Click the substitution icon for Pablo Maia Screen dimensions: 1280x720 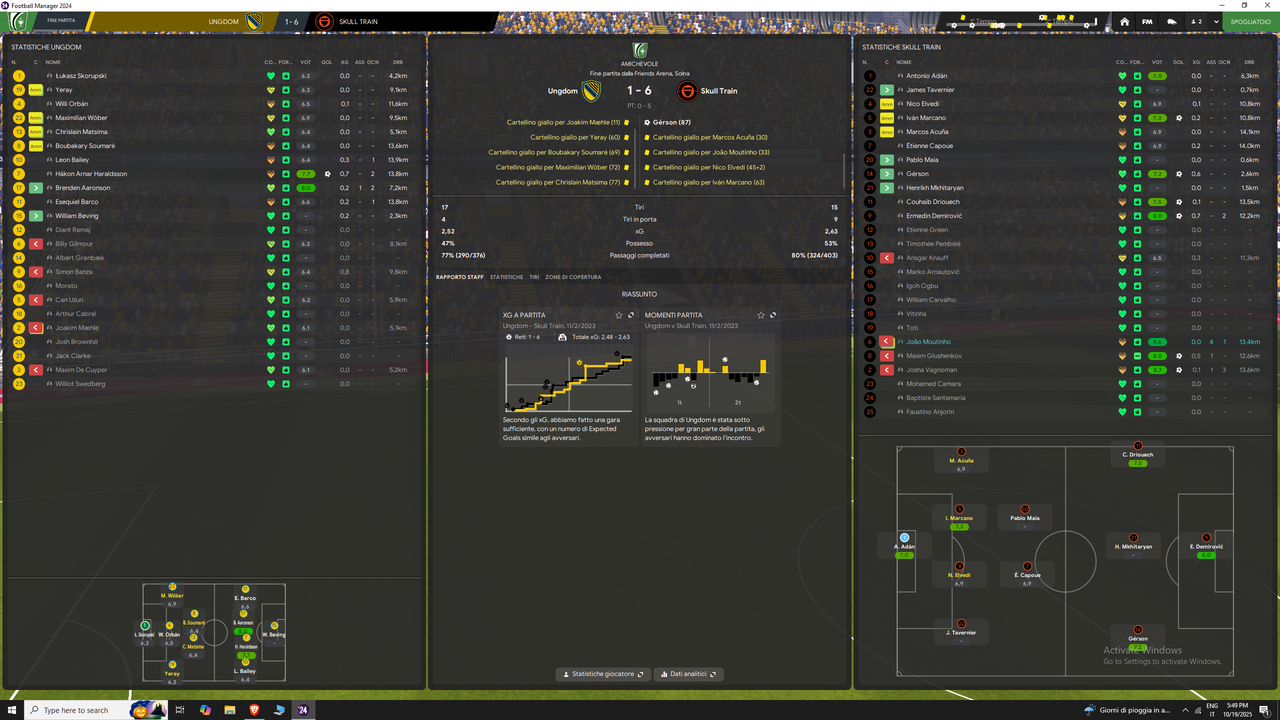(x=887, y=160)
